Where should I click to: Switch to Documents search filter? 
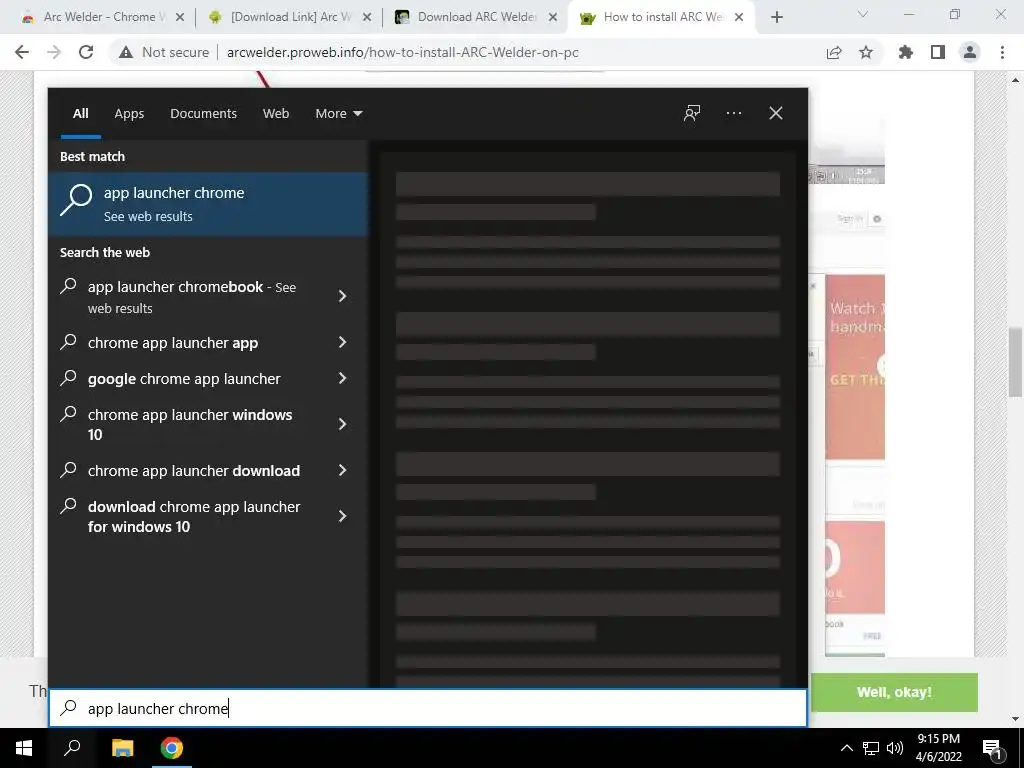click(203, 114)
